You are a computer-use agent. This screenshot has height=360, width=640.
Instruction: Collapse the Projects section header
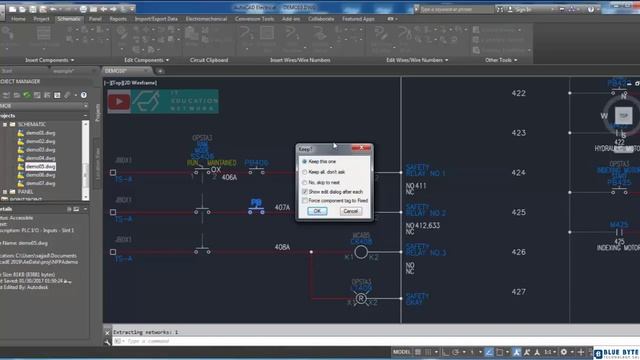tap(85, 116)
